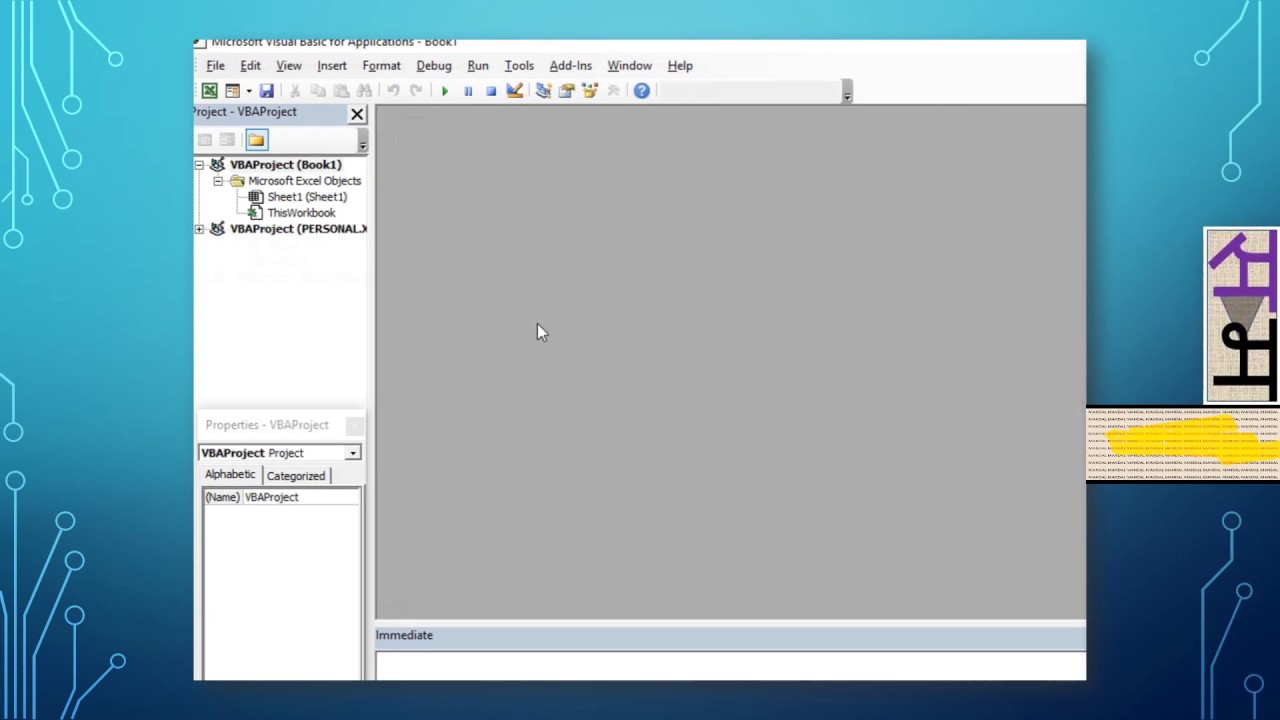Switch to the Categorized tab
The image size is (1280, 720).
(296, 476)
